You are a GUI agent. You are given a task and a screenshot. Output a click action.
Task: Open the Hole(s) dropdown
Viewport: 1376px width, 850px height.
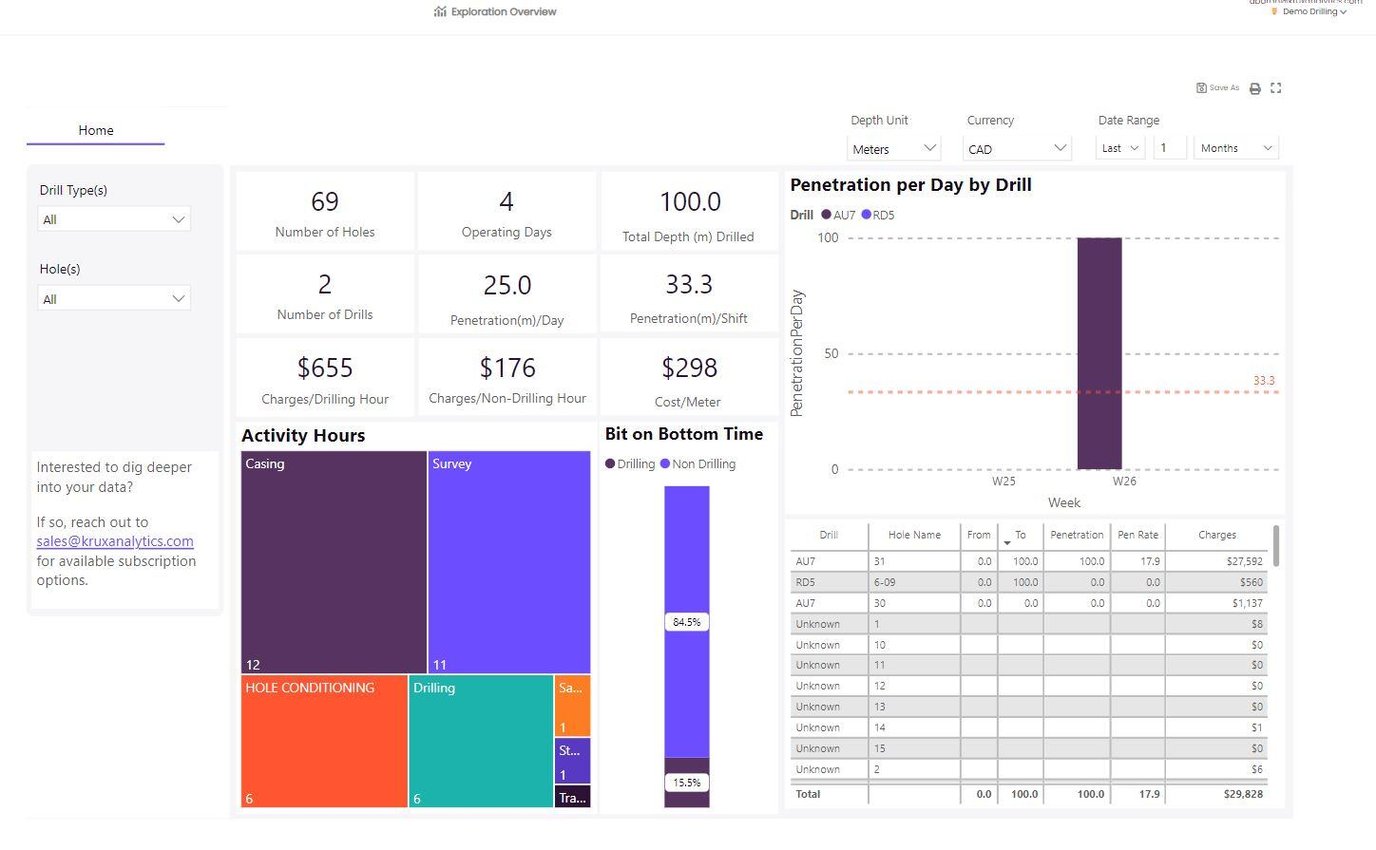(113, 298)
